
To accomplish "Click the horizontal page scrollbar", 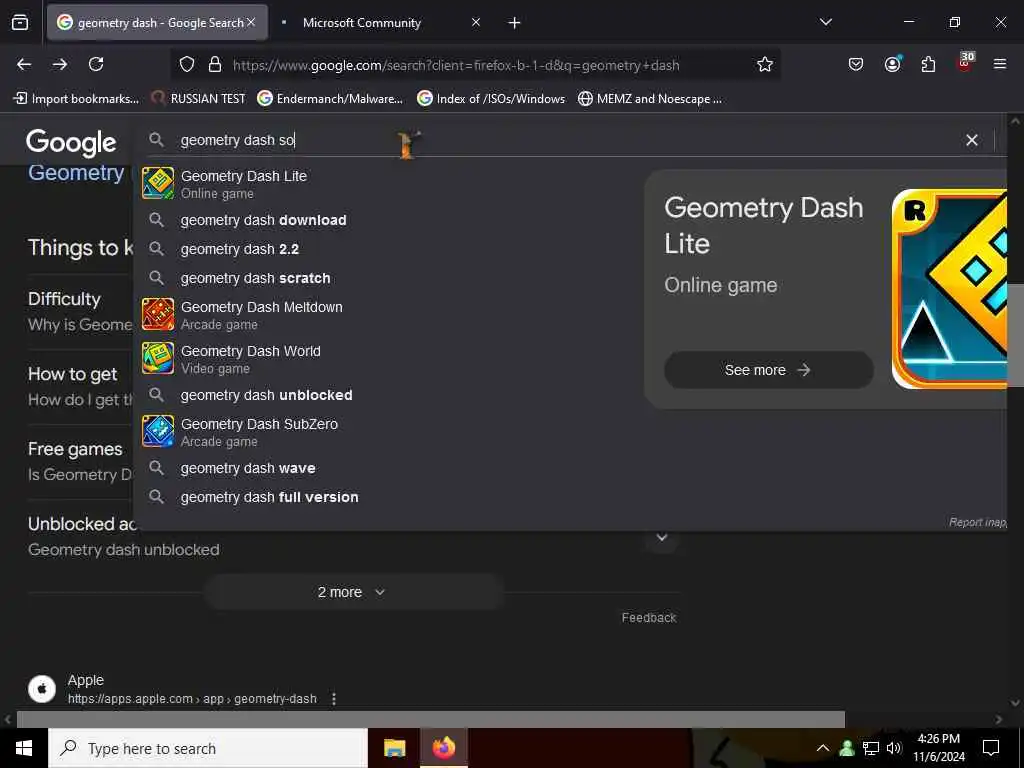I will click(x=430, y=720).
